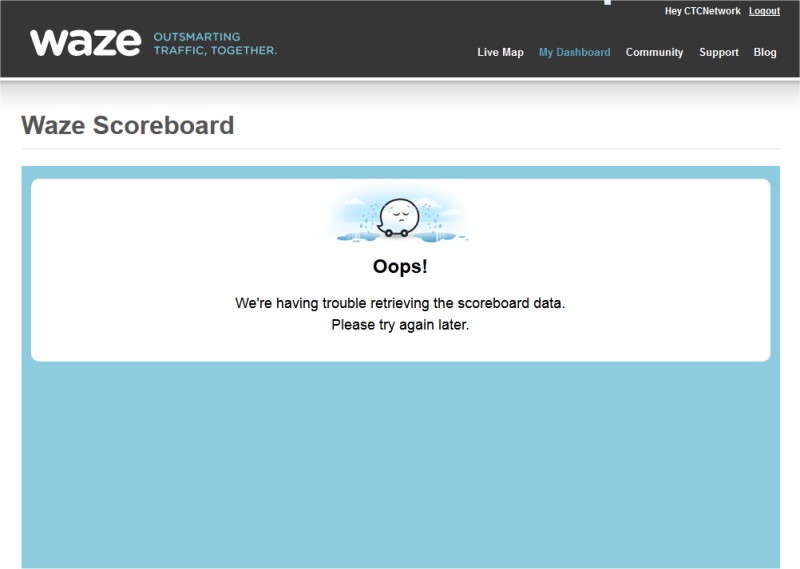
Task: Visit the Blog link
Action: [x=765, y=52]
